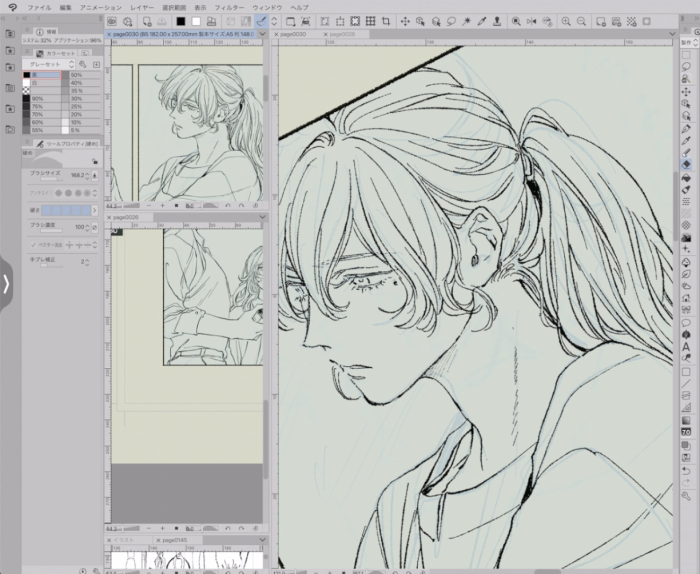Click the undo arrow in the right palette
The image size is (700, 574).
click(x=687, y=471)
